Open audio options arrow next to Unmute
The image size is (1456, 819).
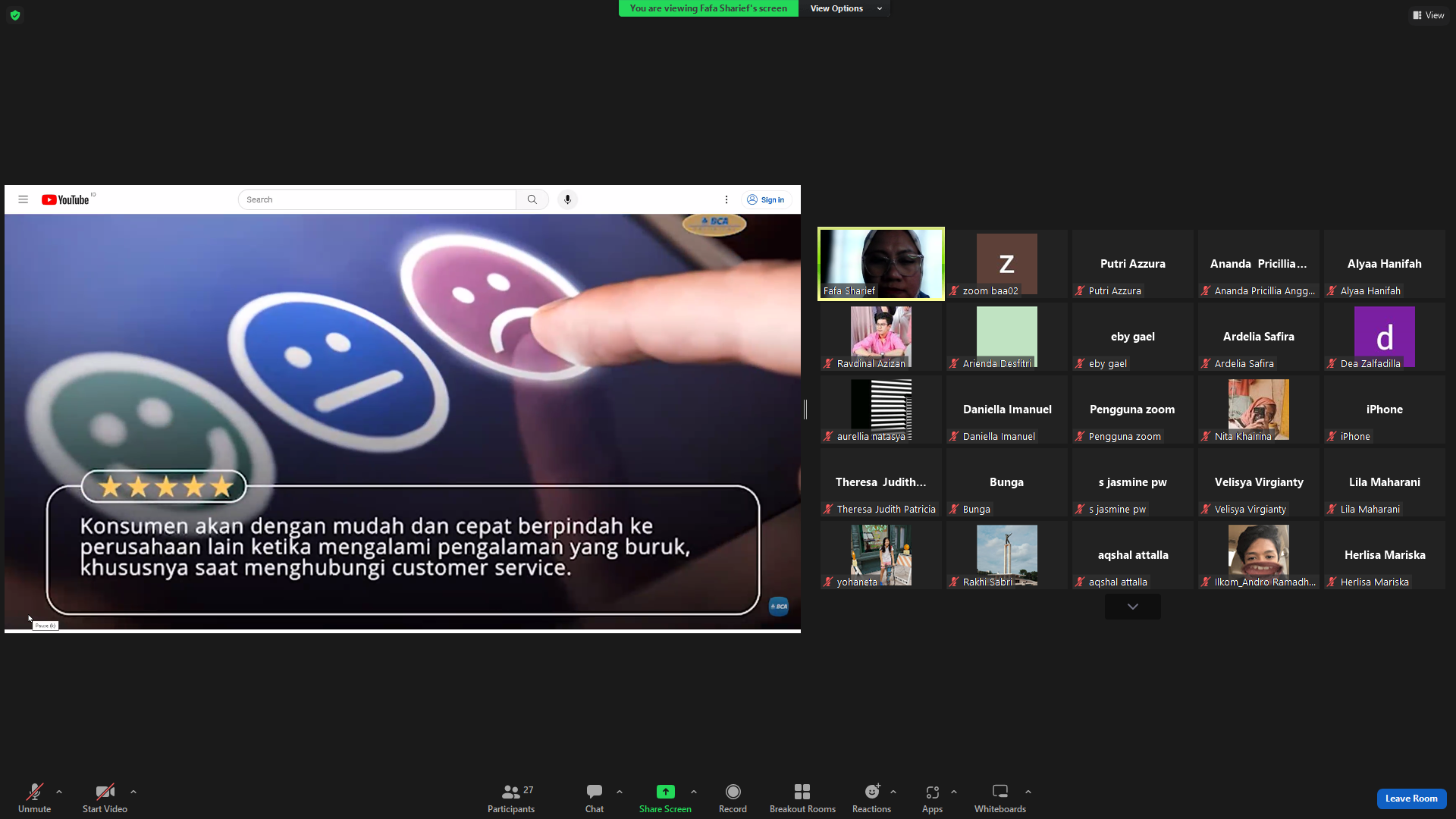pos(59,792)
